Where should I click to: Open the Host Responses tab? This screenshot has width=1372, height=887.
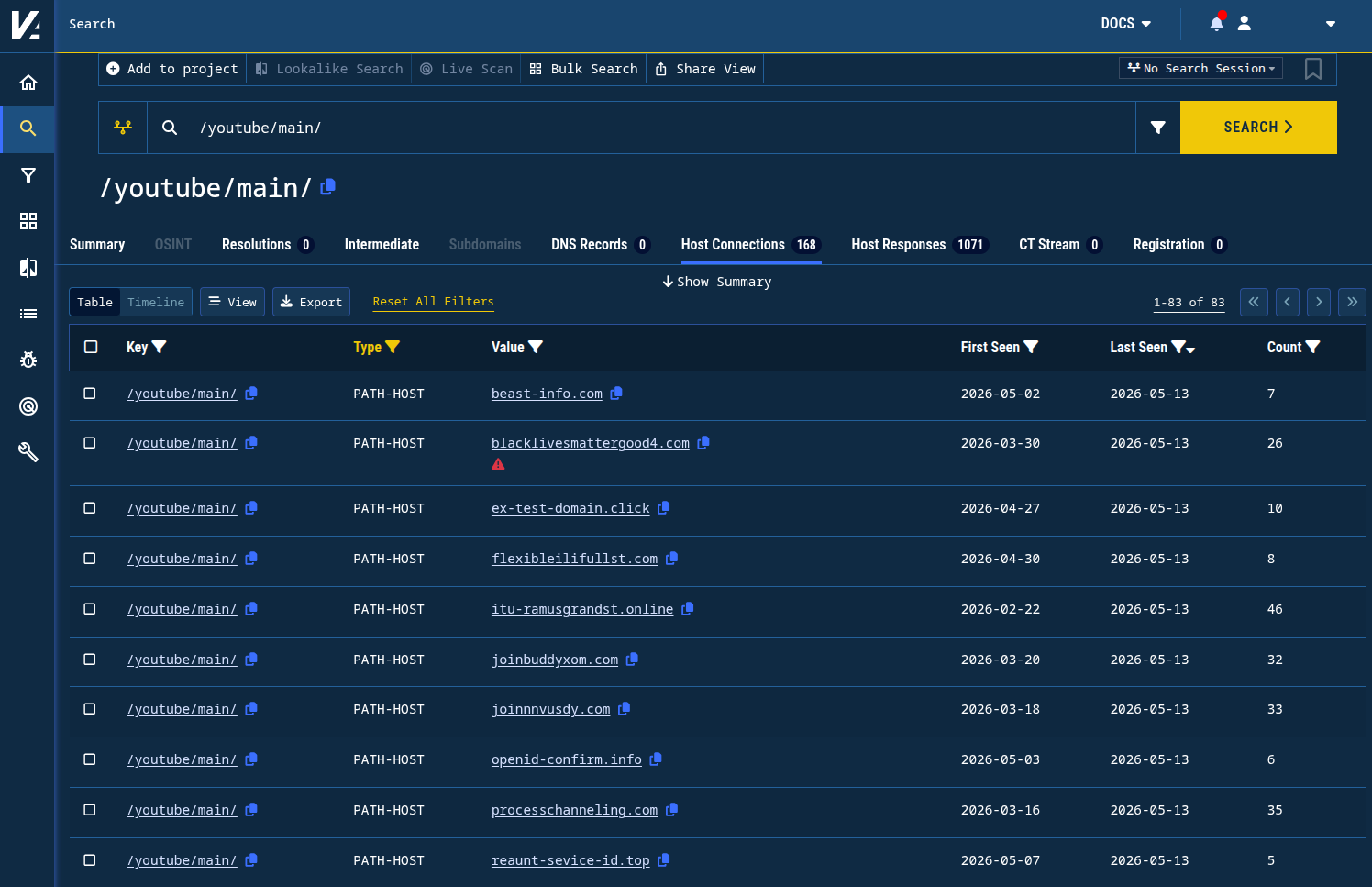point(920,245)
